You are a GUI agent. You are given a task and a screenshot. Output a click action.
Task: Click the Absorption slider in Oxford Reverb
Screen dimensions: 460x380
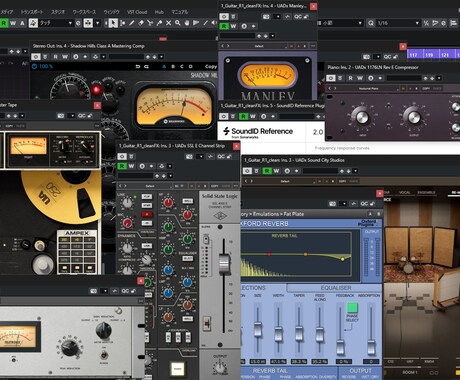click(371, 348)
